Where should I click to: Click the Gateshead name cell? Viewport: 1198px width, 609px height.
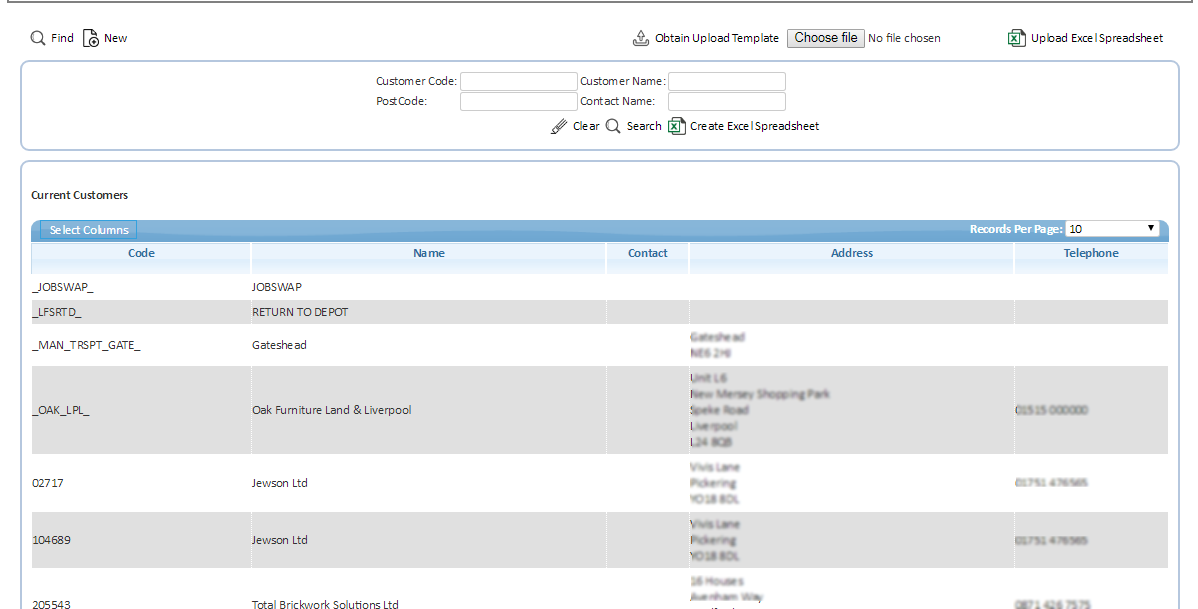pos(280,345)
